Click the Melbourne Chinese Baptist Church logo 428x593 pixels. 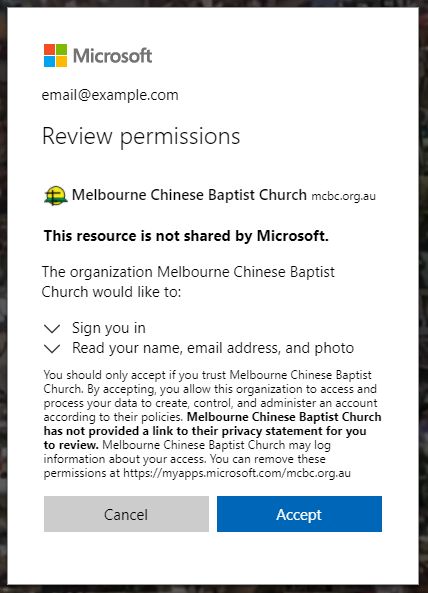56,196
